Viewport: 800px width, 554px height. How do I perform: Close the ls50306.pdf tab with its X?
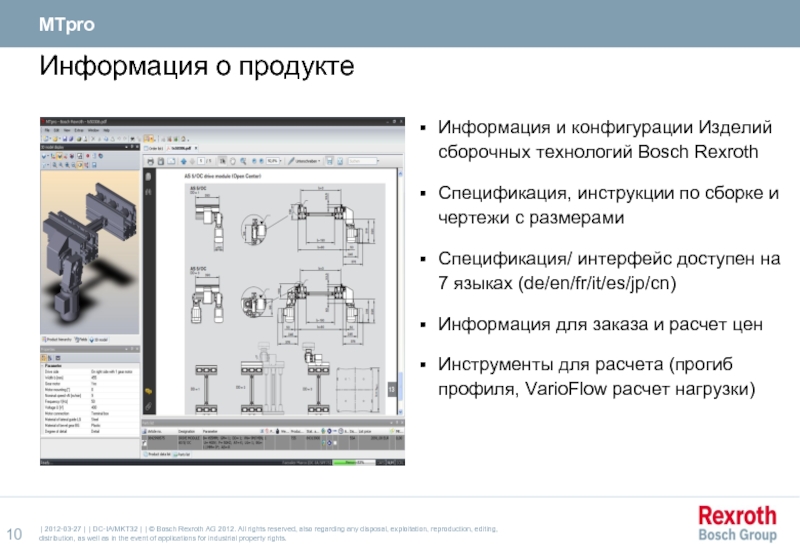tap(196, 148)
